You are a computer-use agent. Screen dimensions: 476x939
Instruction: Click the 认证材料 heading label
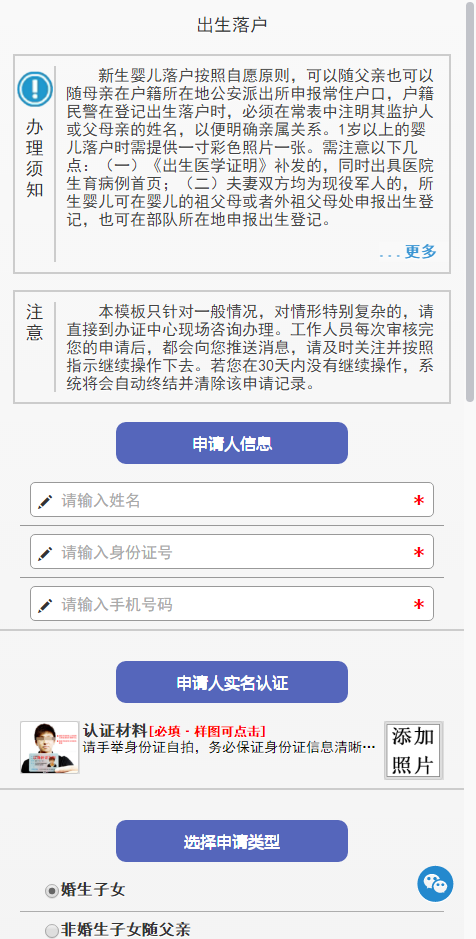114,731
